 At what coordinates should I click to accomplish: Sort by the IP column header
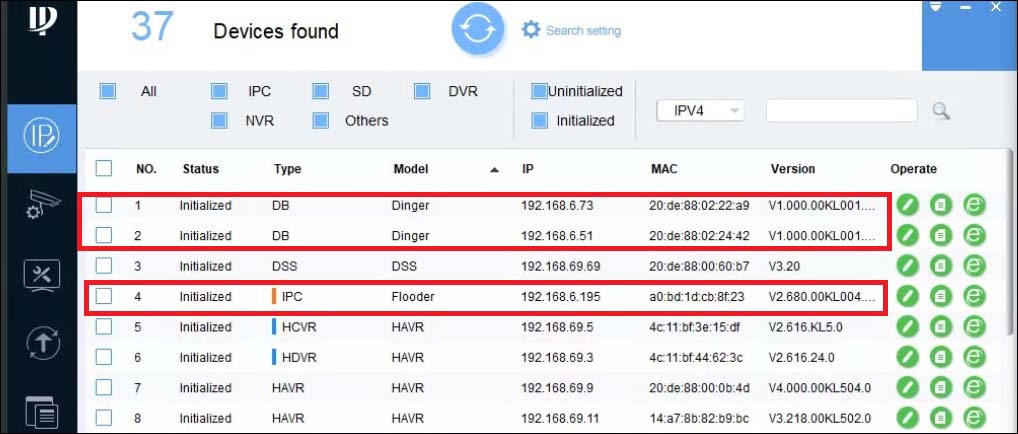tap(528, 169)
